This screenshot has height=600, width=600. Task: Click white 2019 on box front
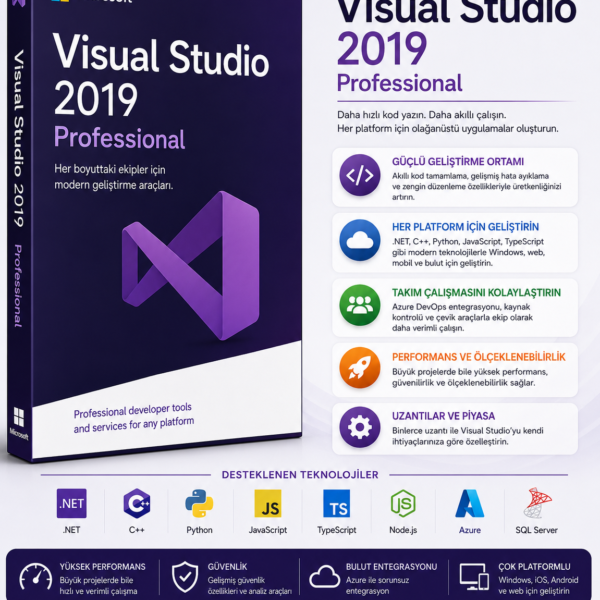pos(96,99)
